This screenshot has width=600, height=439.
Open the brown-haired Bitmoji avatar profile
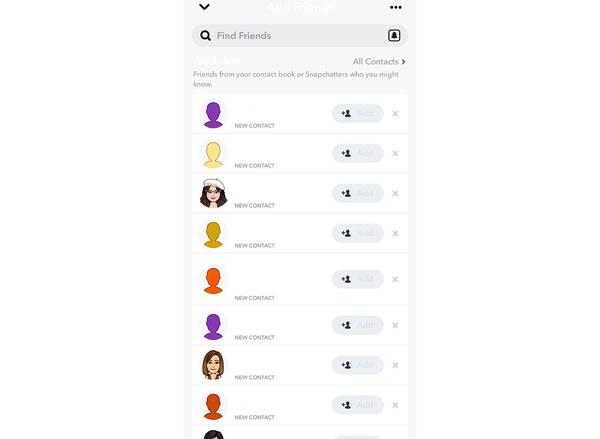click(x=213, y=365)
